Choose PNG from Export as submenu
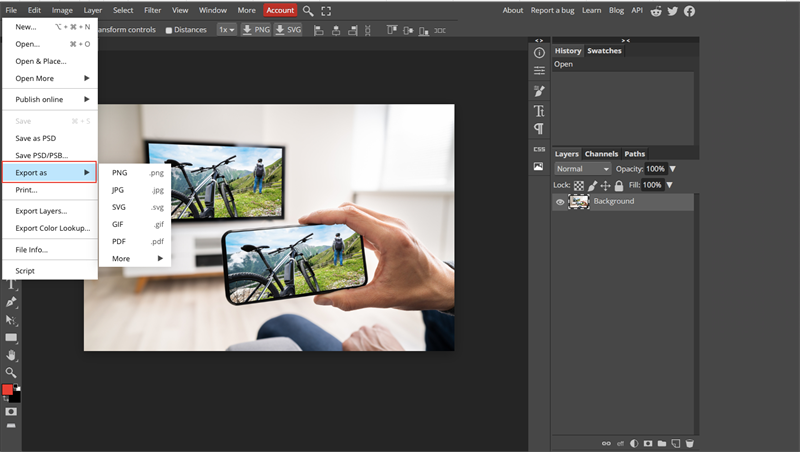This screenshot has height=452, width=800. [x=137, y=172]
